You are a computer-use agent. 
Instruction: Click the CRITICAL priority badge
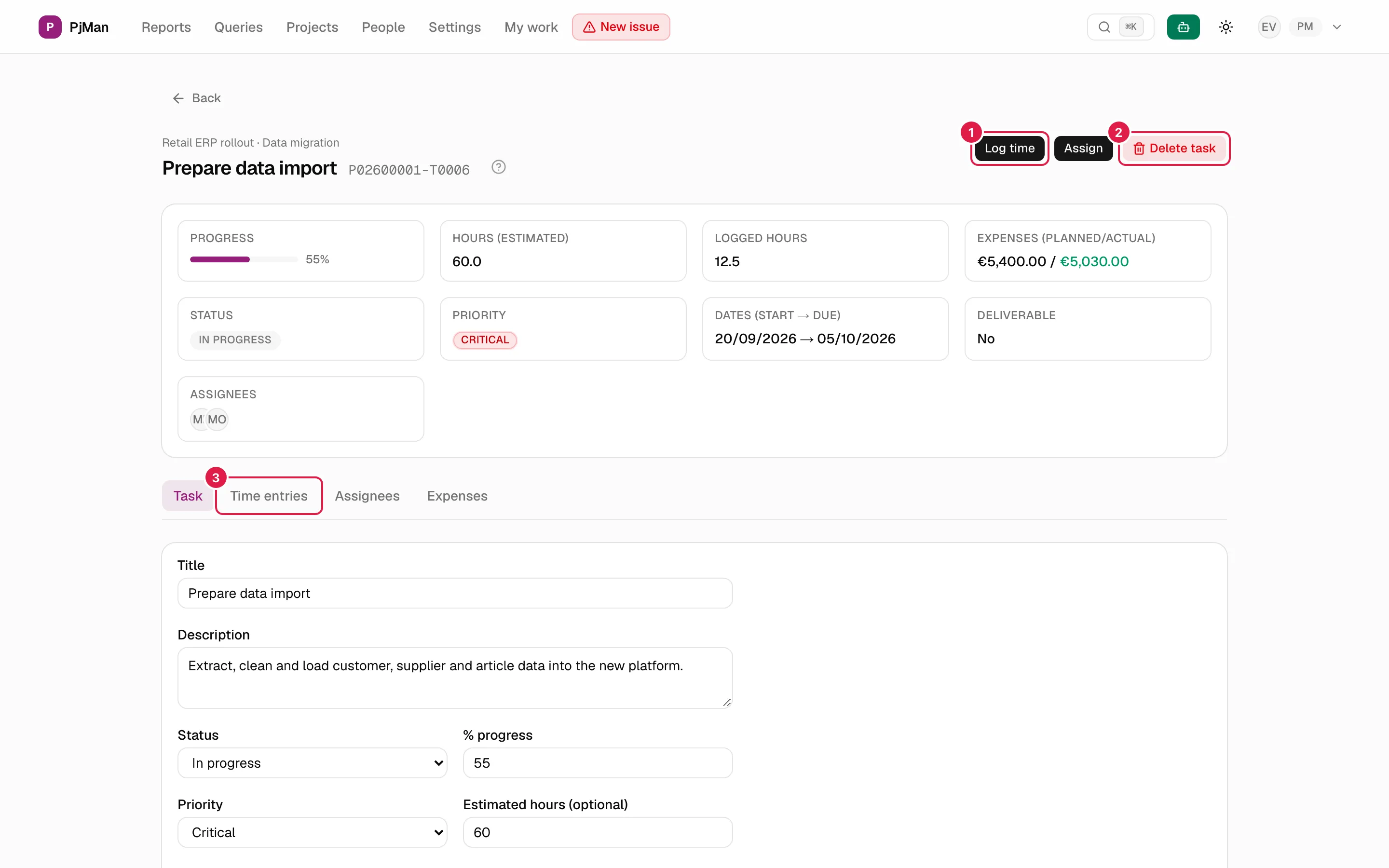click(484, 340)
